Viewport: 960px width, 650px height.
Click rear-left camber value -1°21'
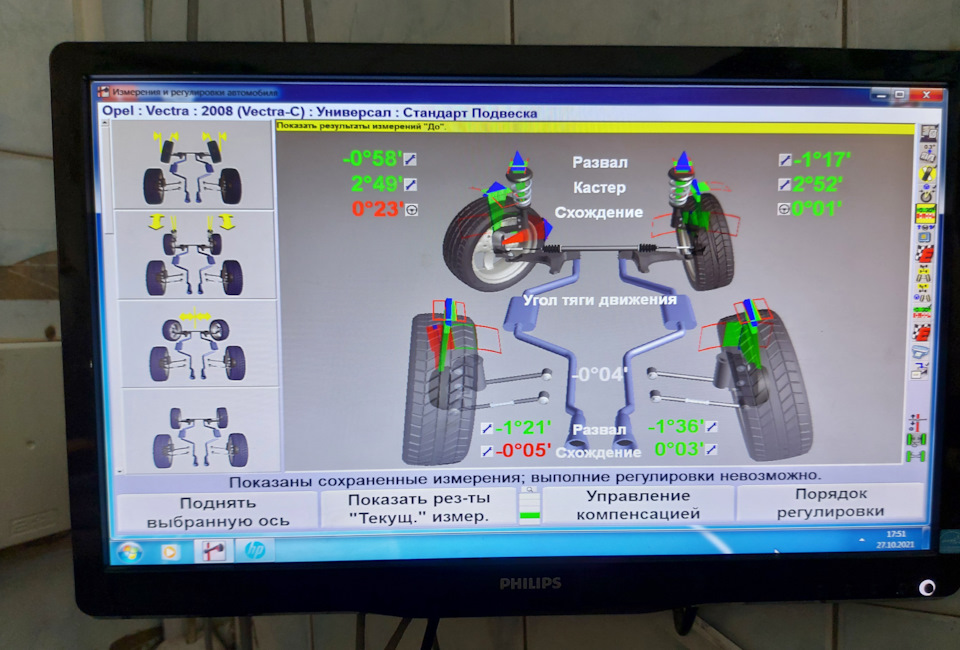coord(523,427)
